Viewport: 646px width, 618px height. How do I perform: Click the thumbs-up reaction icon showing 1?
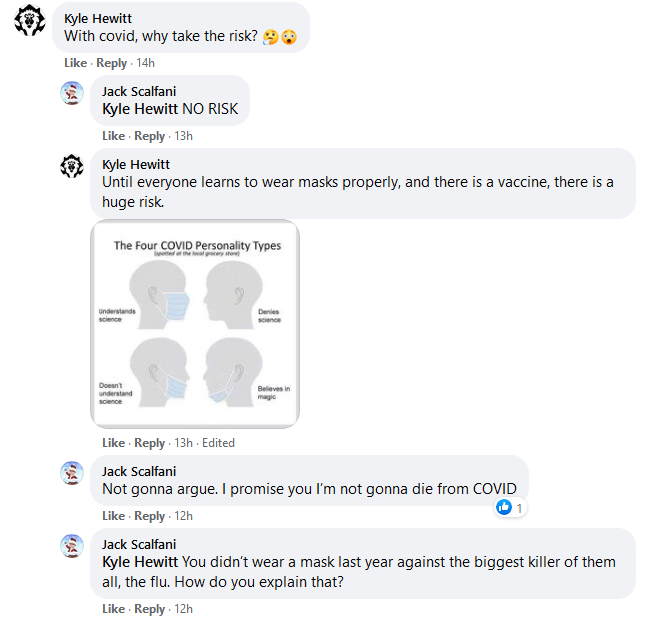(504, 507)
